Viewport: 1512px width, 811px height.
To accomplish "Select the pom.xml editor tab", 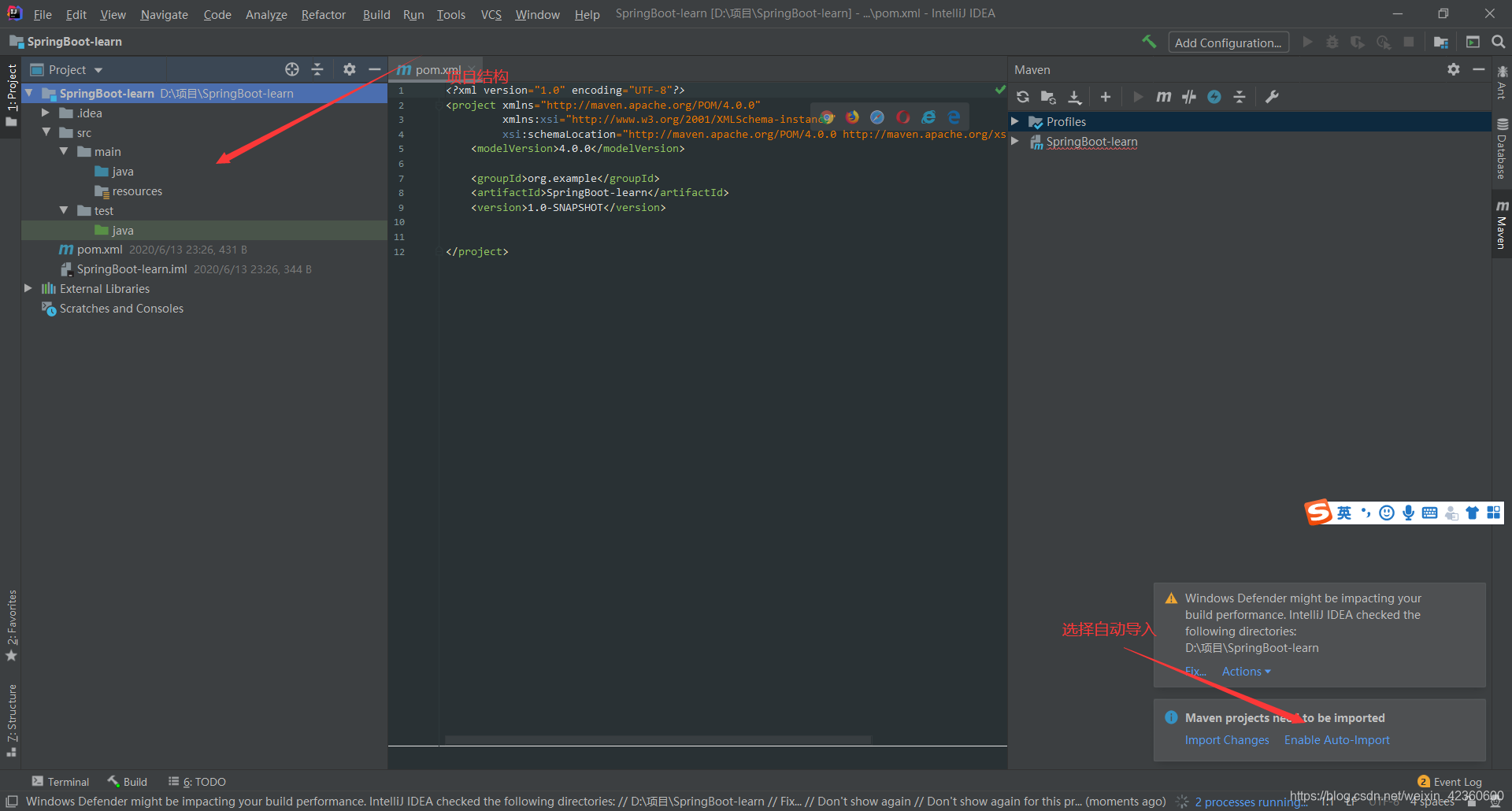I will pos(435,69).
